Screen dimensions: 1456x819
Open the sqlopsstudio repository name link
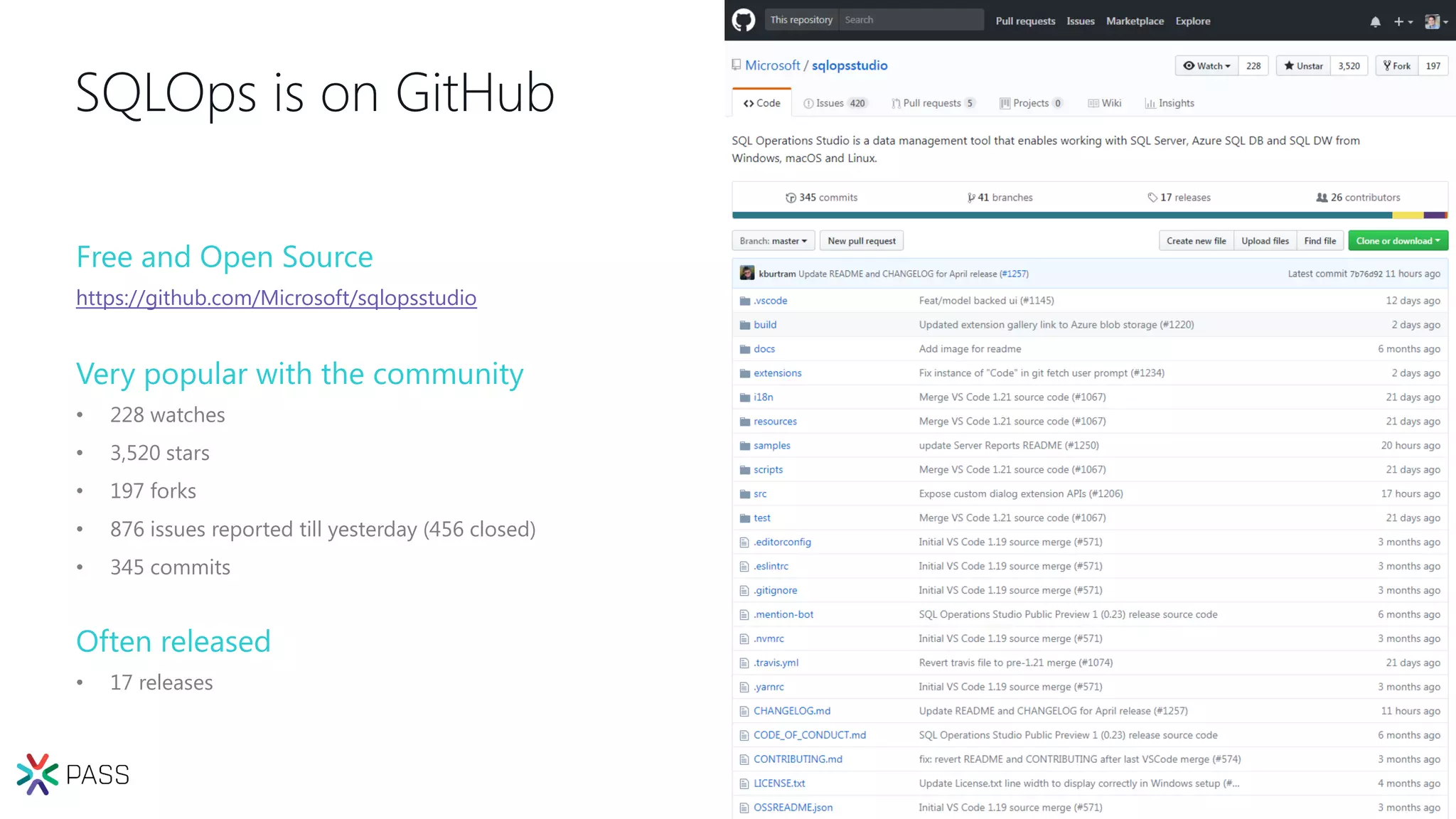click(850, 65)
